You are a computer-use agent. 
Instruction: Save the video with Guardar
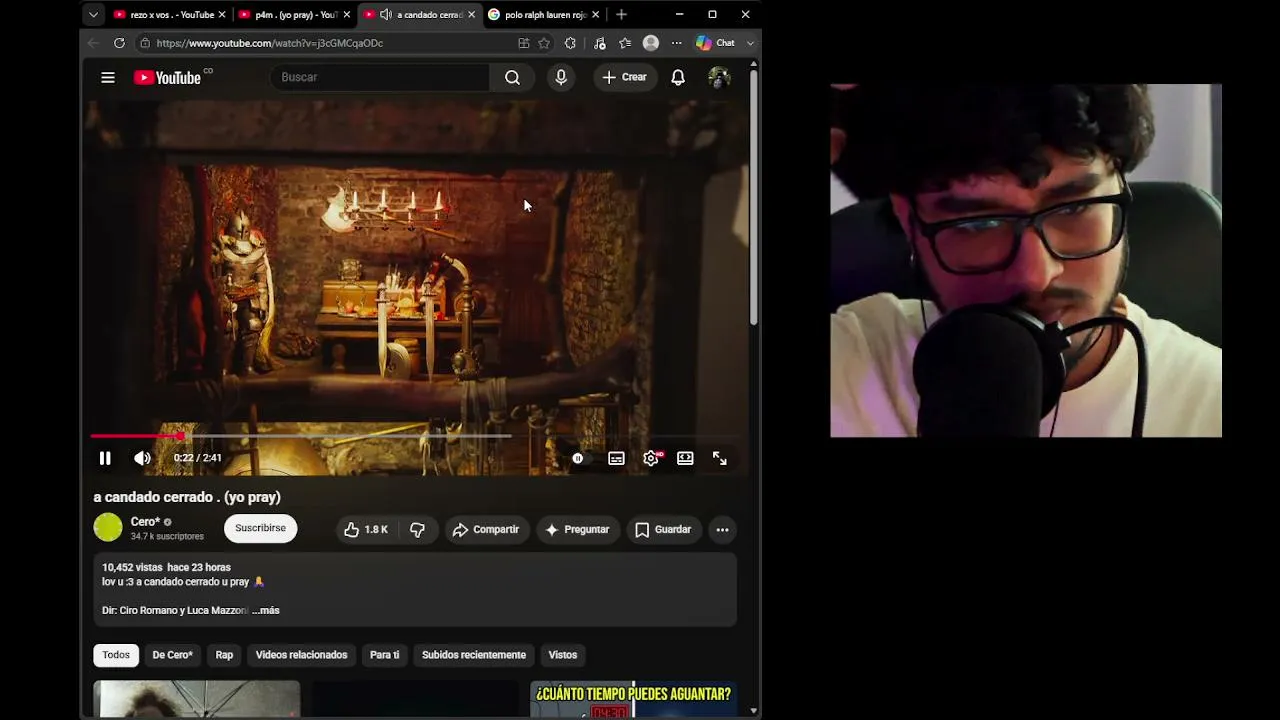point(663,530)
